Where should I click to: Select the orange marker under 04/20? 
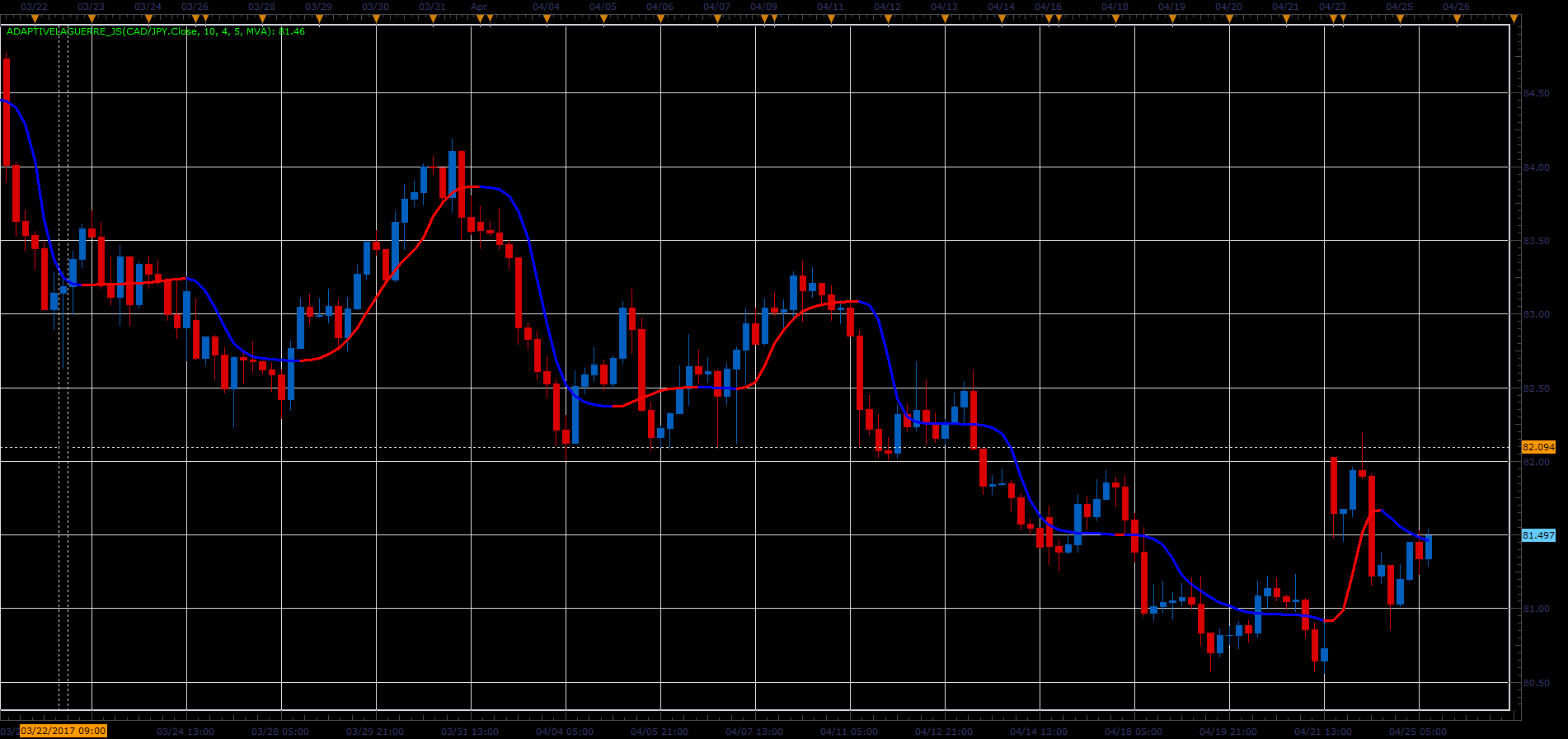pos(1229,19)
